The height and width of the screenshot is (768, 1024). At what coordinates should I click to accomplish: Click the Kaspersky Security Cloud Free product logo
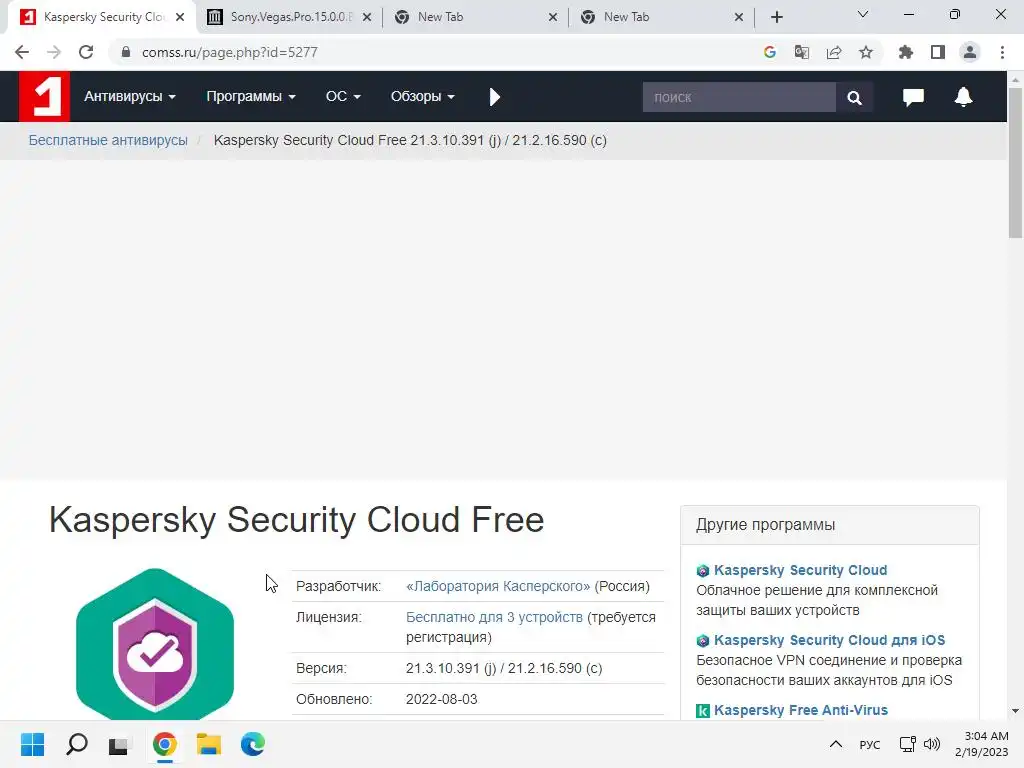155,643
